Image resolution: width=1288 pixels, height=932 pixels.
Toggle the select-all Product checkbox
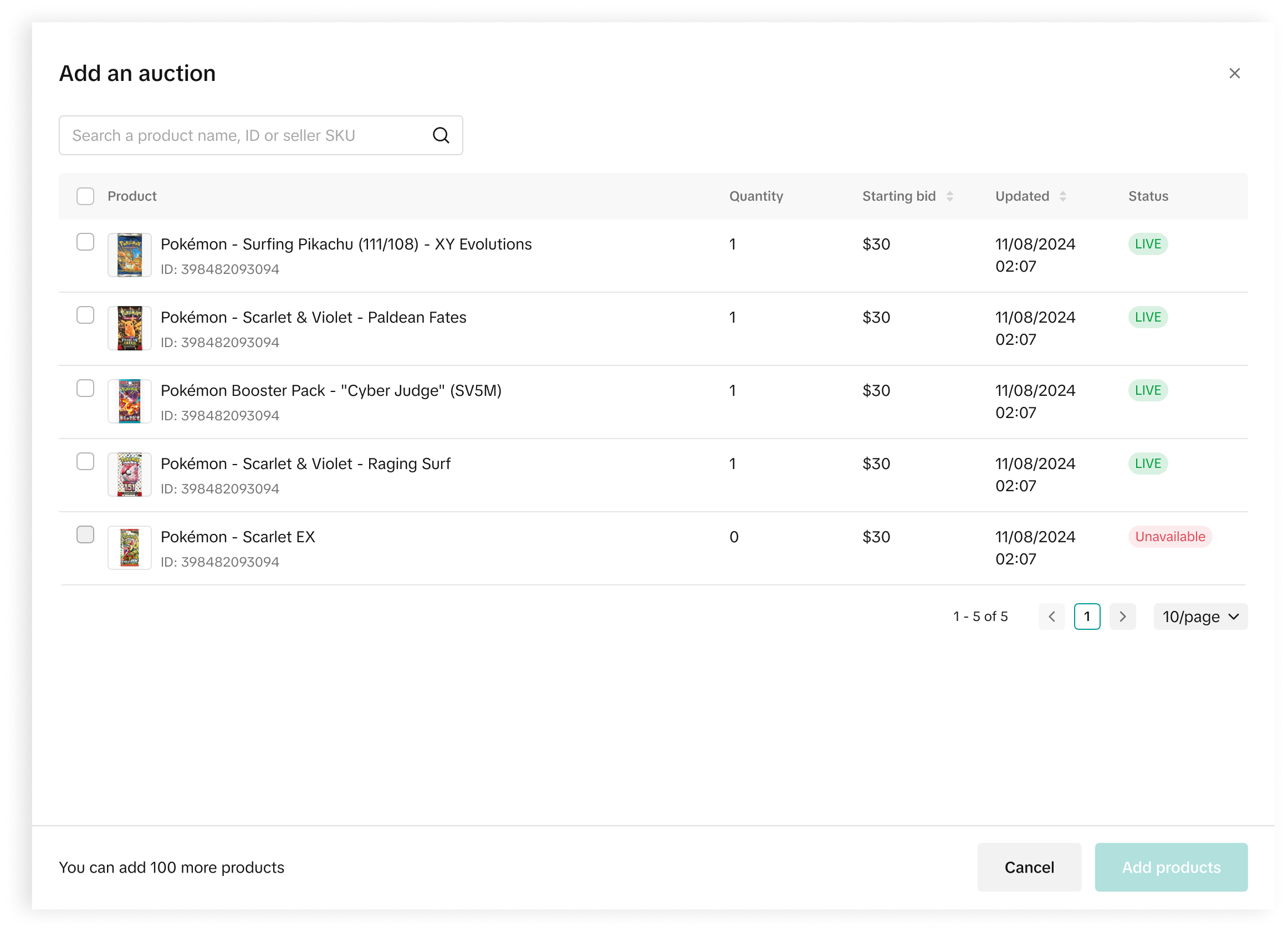(x=85, y=196)
